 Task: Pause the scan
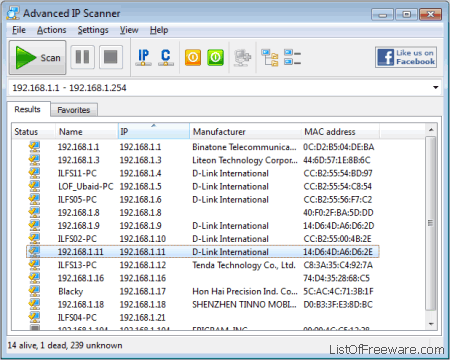(x=82, y=57)
